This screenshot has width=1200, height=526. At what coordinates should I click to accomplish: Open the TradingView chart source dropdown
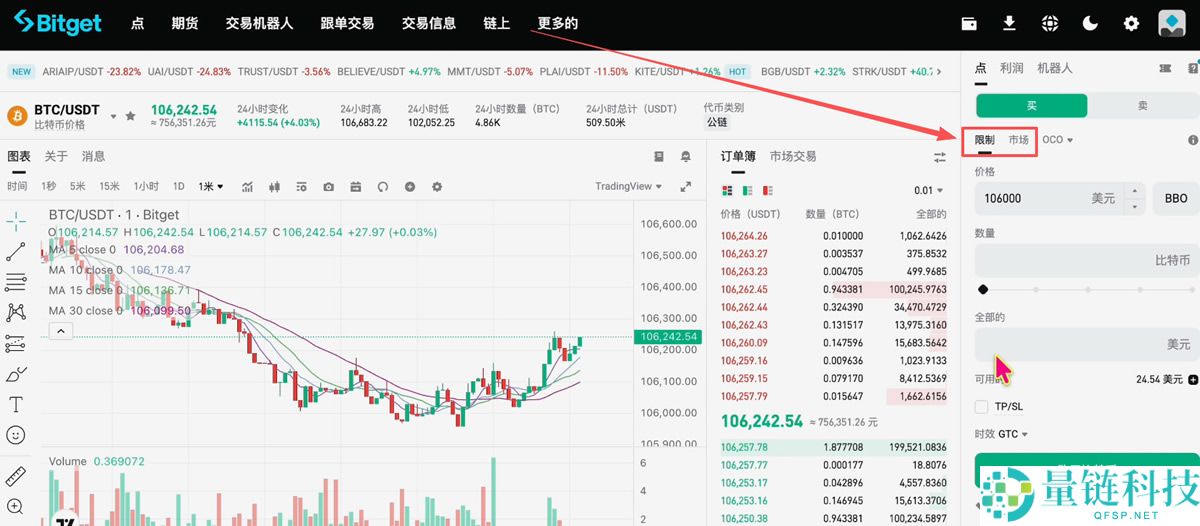[x=628, y=186]
